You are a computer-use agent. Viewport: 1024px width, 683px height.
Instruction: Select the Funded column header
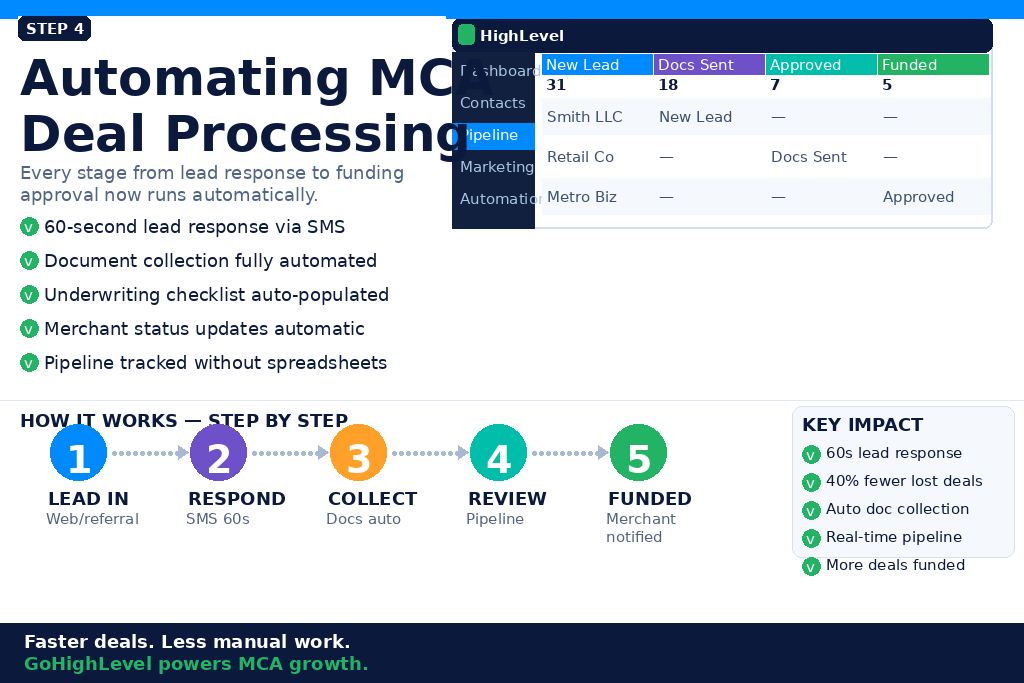933,65
